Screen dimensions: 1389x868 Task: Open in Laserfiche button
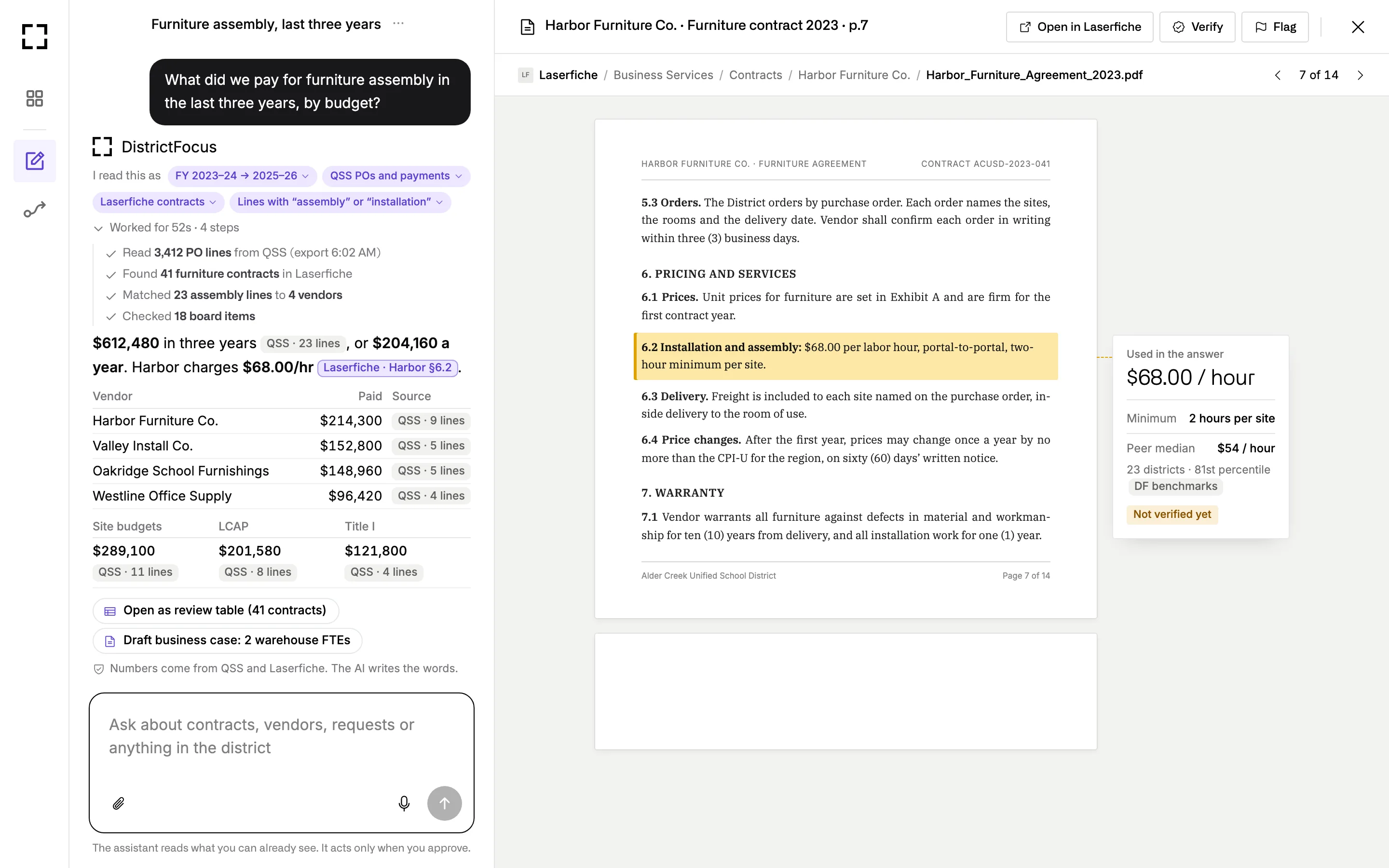pyautogui.click(x=1079, y=27)
